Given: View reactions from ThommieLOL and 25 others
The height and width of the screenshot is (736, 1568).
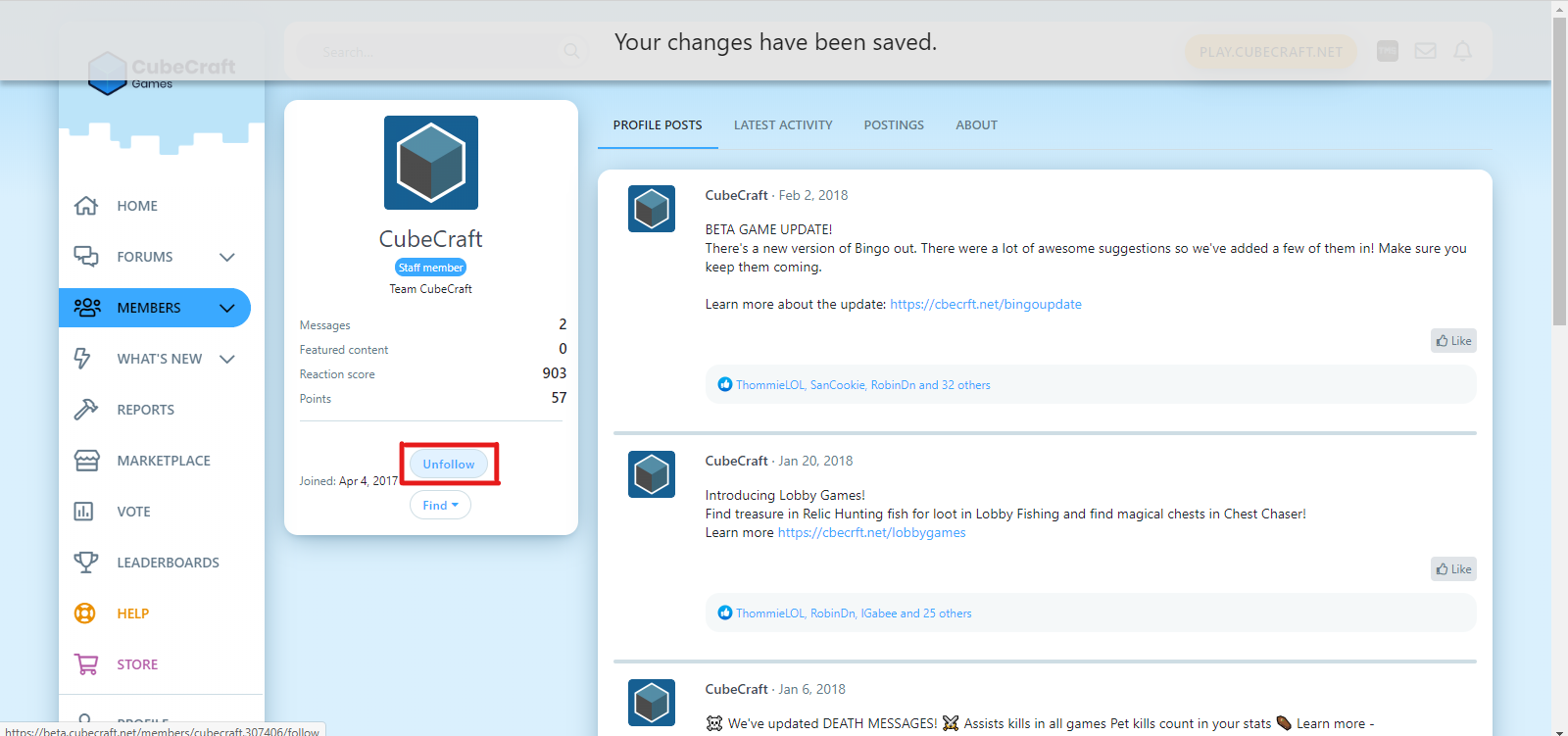Looking at the screenshot, I should tap(854, 613).
